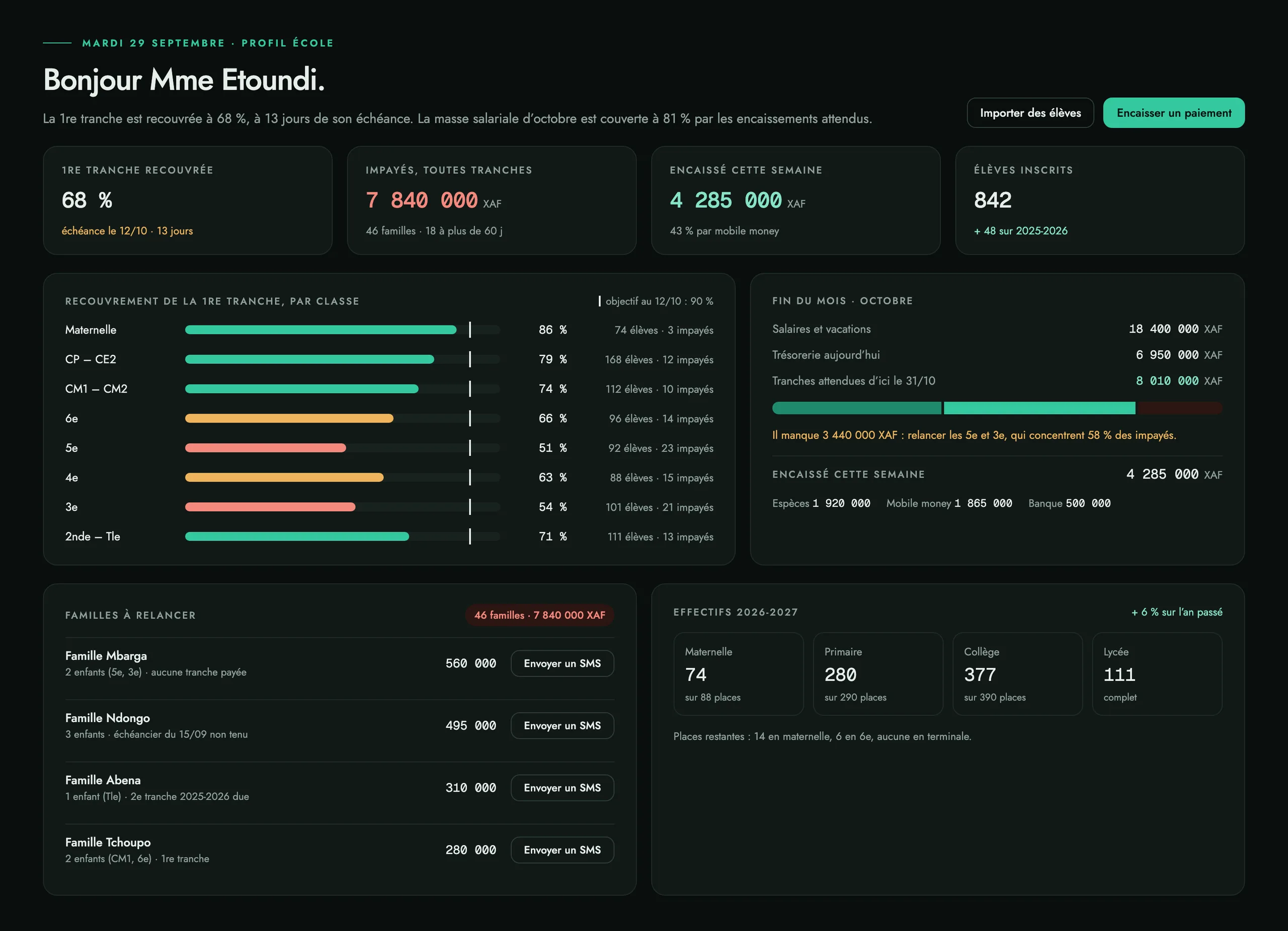Click 'Places restantes' note text

[822, 736]
